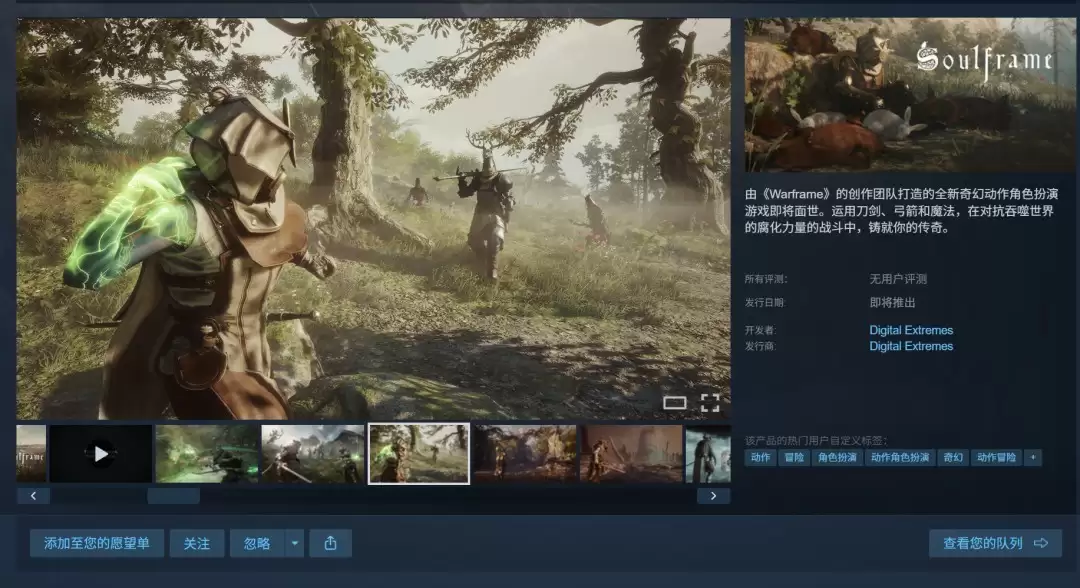Click the theater mode rectangle icon
The width and height of the screenshot is (1080, 588).
click(674, 403)
